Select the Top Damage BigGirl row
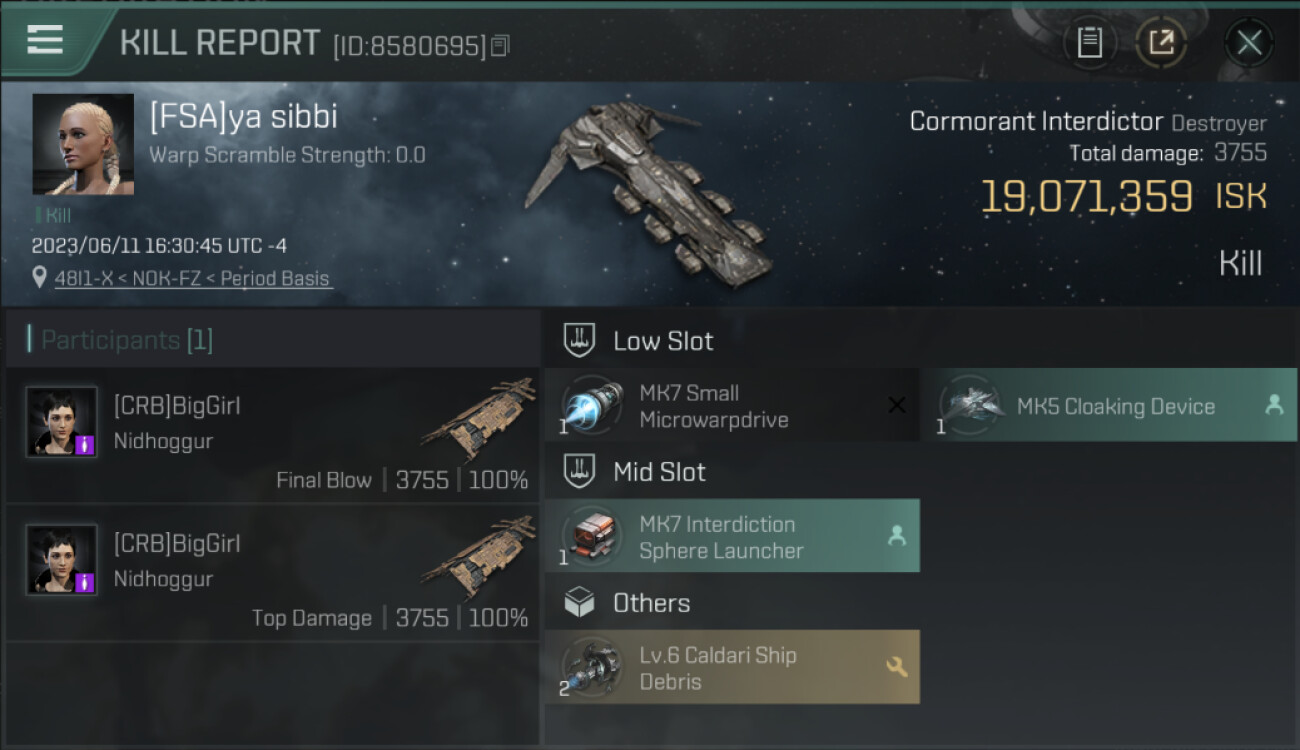 (x=272, y=573)
